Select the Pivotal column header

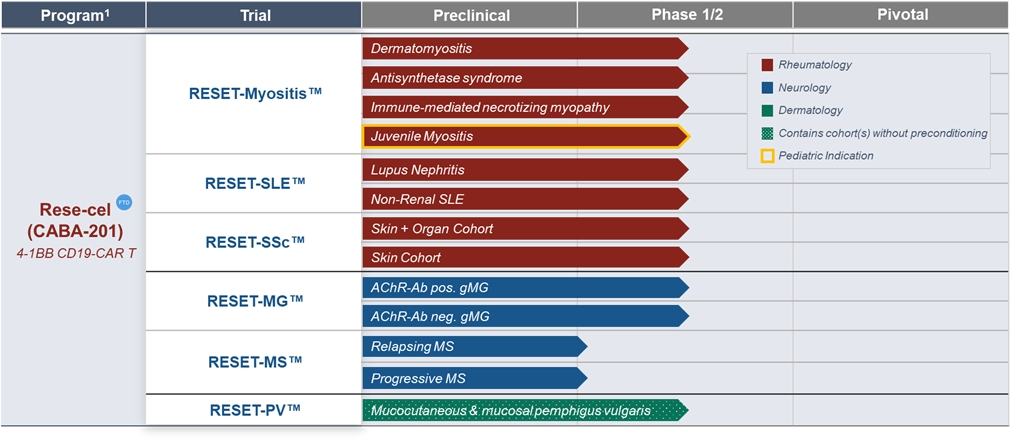901,15
